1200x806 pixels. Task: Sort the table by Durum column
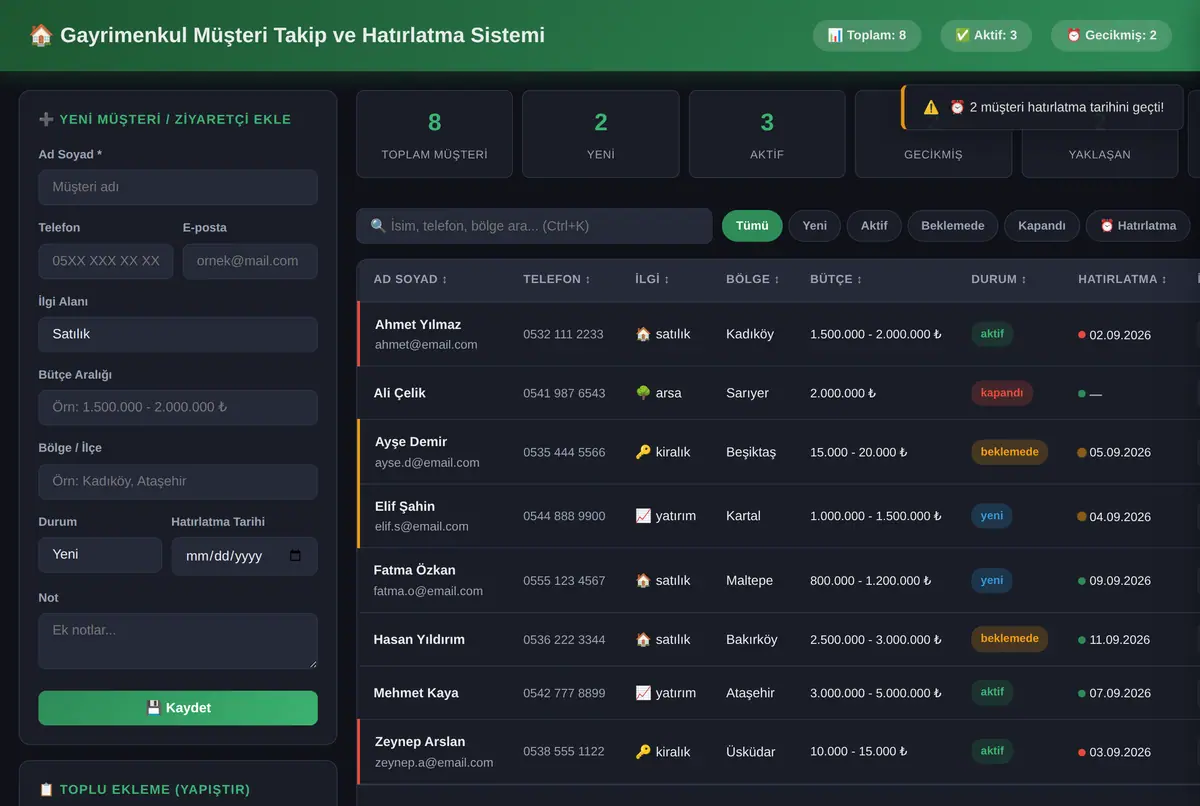click(1000, 279)
